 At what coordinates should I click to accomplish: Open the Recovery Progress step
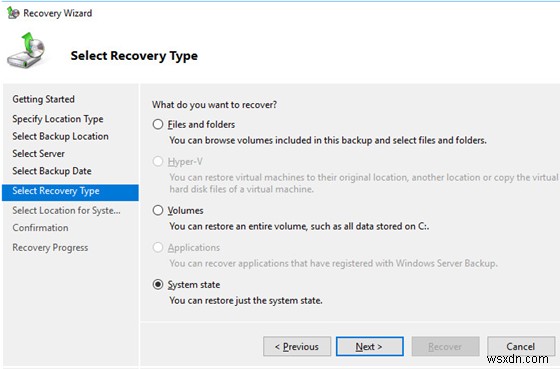click(50, 248)
